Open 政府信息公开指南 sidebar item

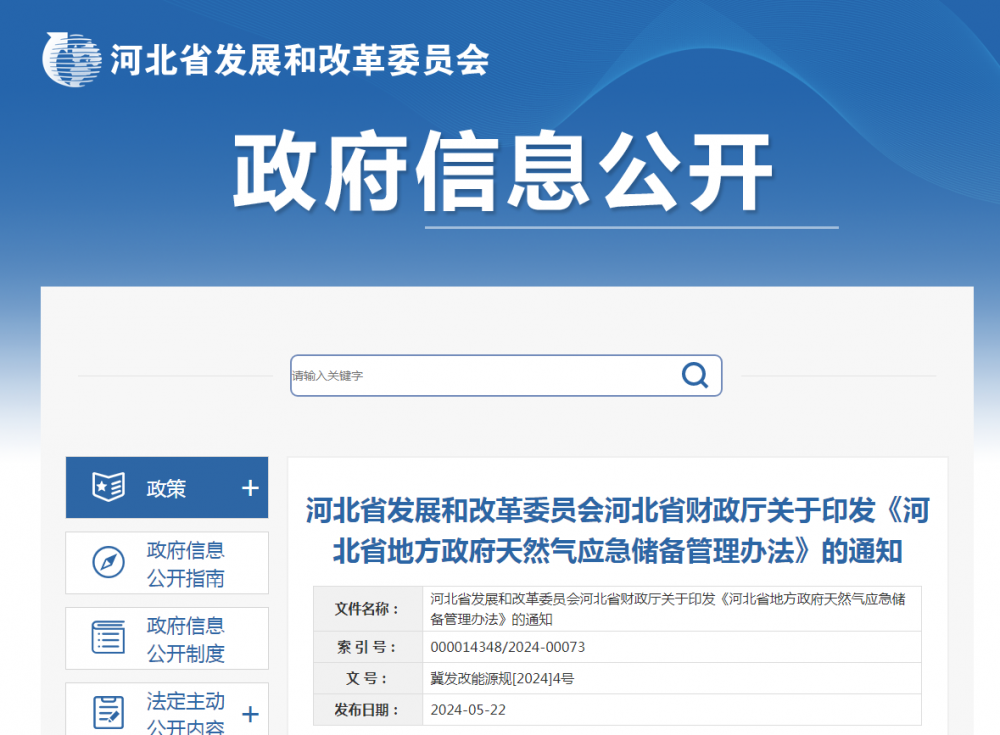tap(166, 563)
